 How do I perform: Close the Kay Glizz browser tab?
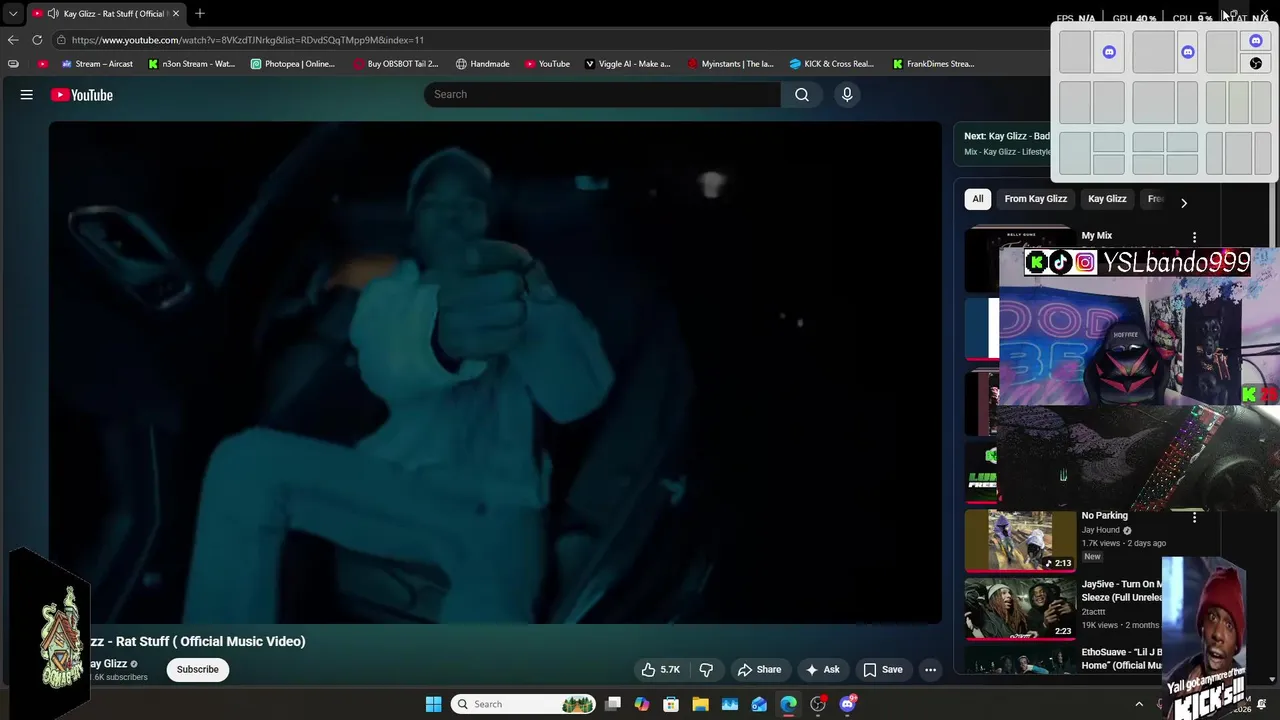coord(175,14)
